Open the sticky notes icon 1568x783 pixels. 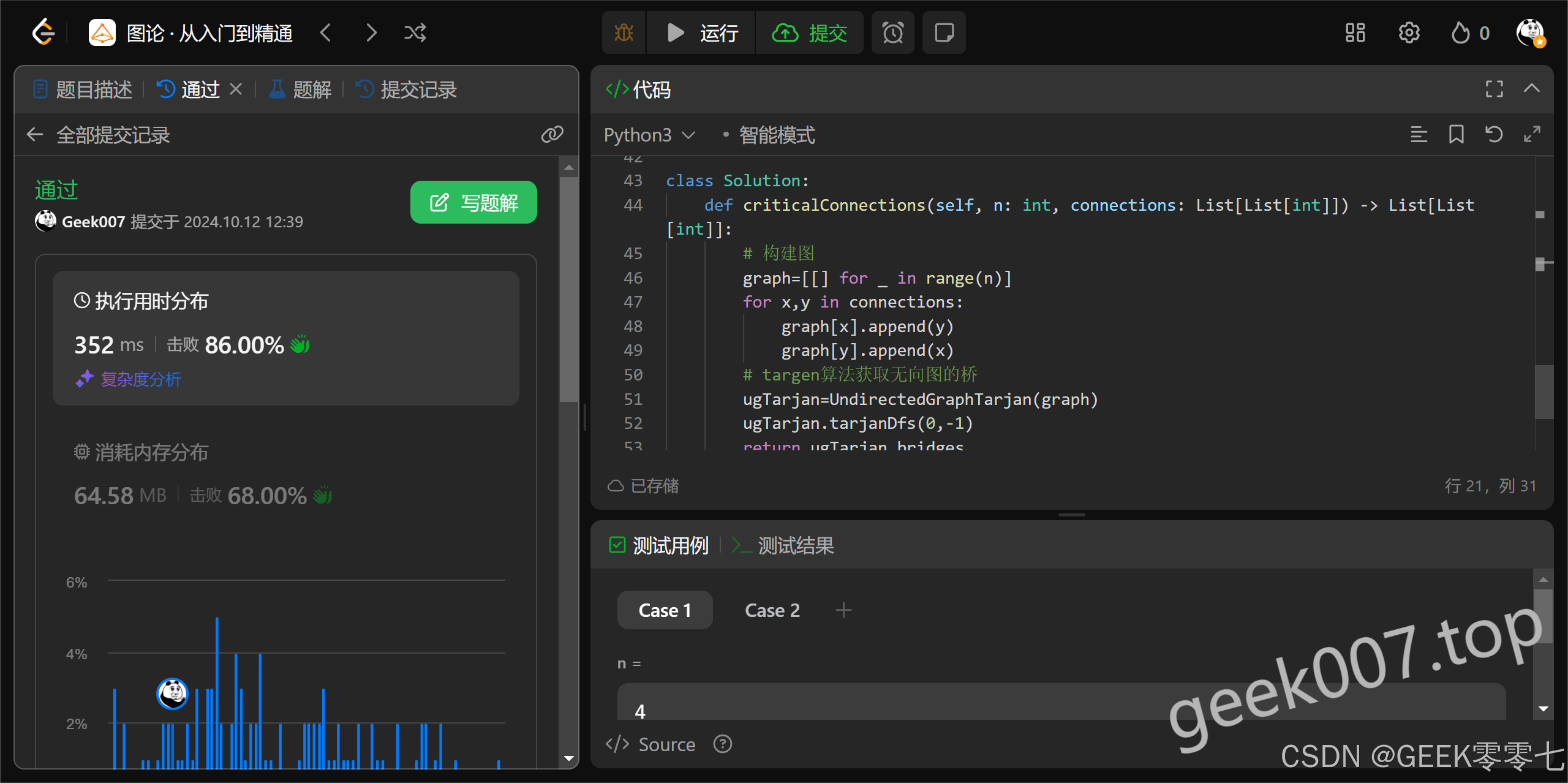pyautogui.click(x=944, y=32)
